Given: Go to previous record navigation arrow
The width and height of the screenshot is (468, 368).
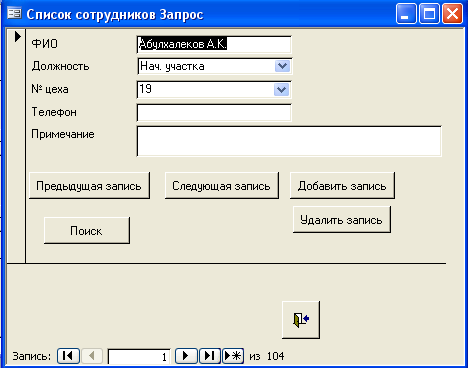Looking at the screenshot, I should click(92, 356).
